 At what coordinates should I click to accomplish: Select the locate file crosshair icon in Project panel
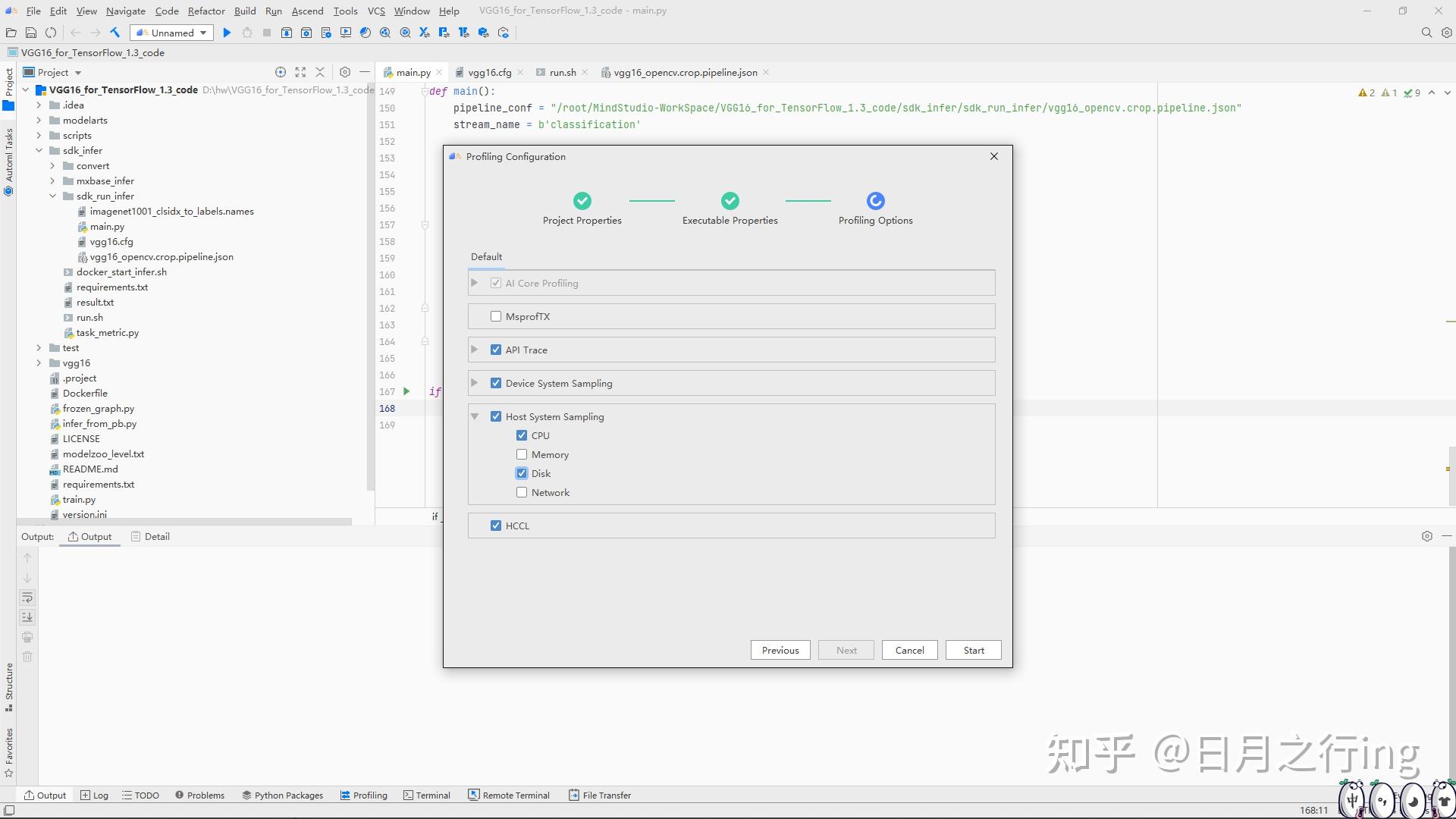pyautogui.click(x=281, y=72)
